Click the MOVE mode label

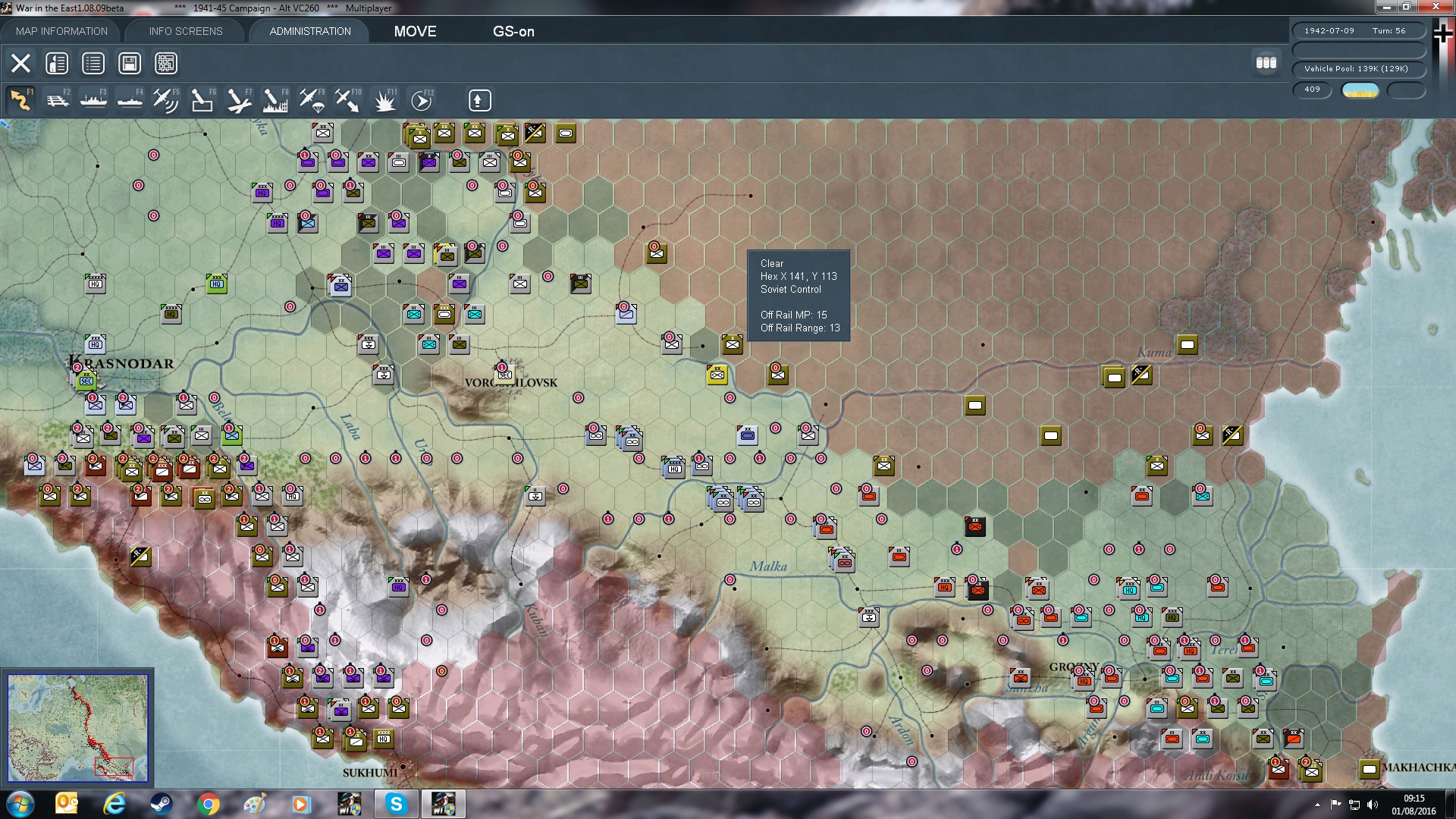pyautogui.click(x=415, y=31)
